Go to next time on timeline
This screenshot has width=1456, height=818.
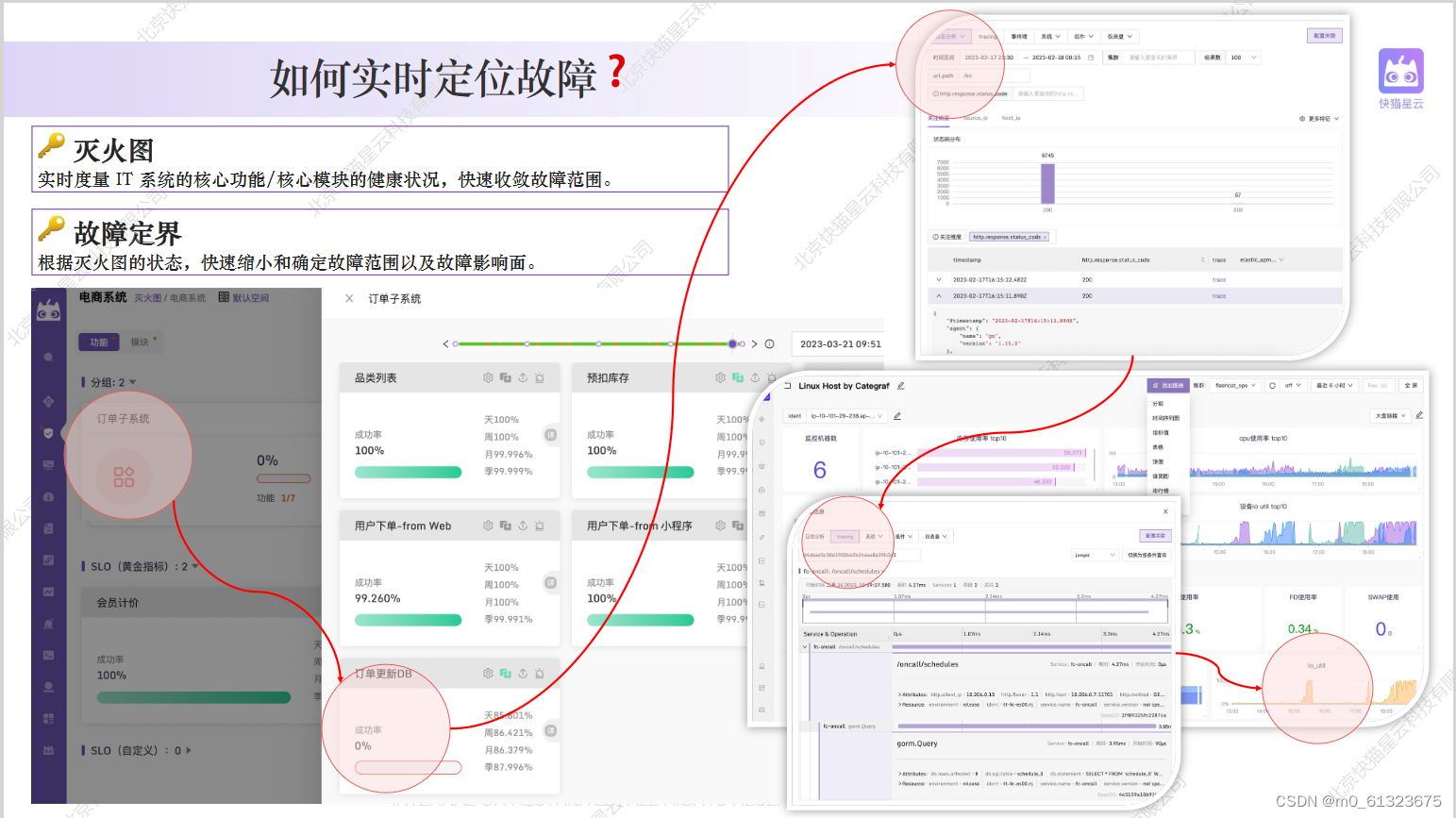click(x=754, y=343)
